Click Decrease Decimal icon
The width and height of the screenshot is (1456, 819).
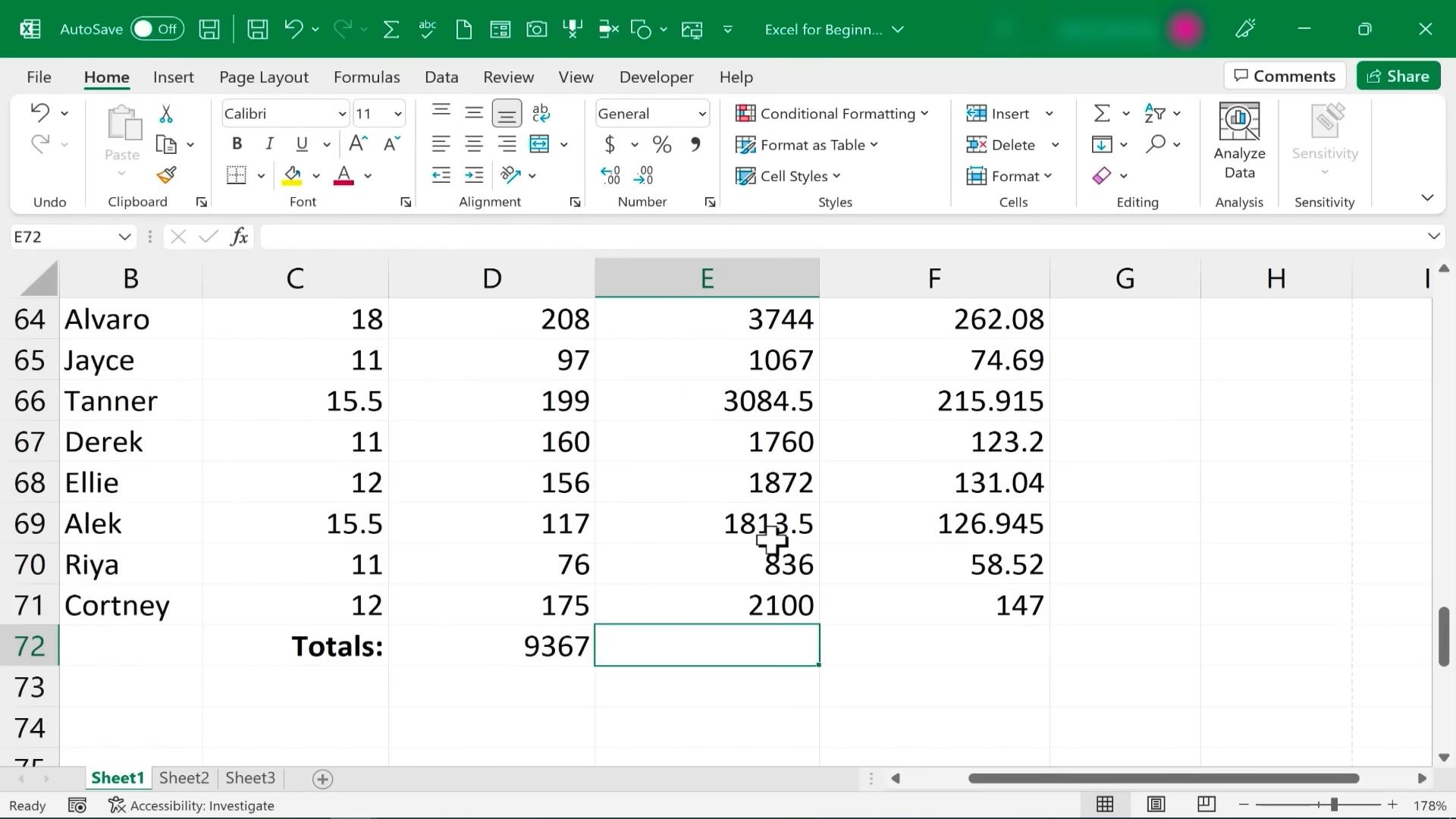coord(643,176)
